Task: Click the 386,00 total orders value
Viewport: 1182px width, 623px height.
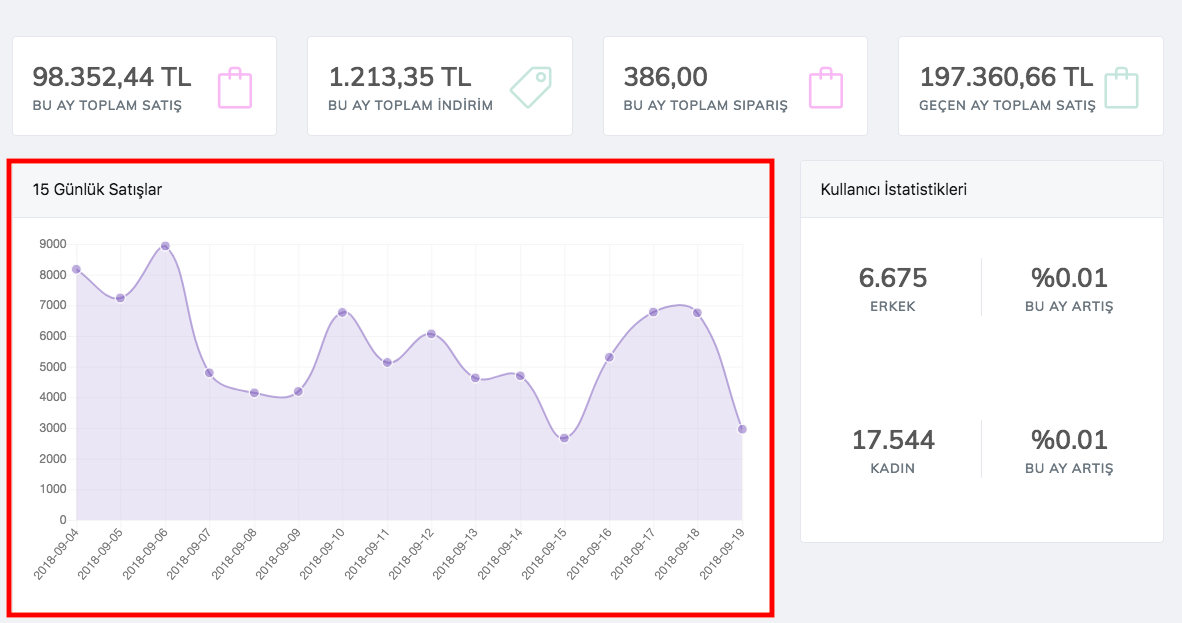Action: (665, 77)
